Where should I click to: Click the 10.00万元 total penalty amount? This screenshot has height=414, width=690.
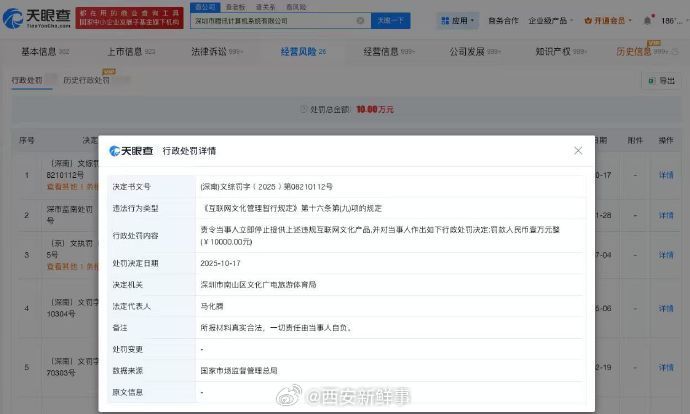(375, 109)
